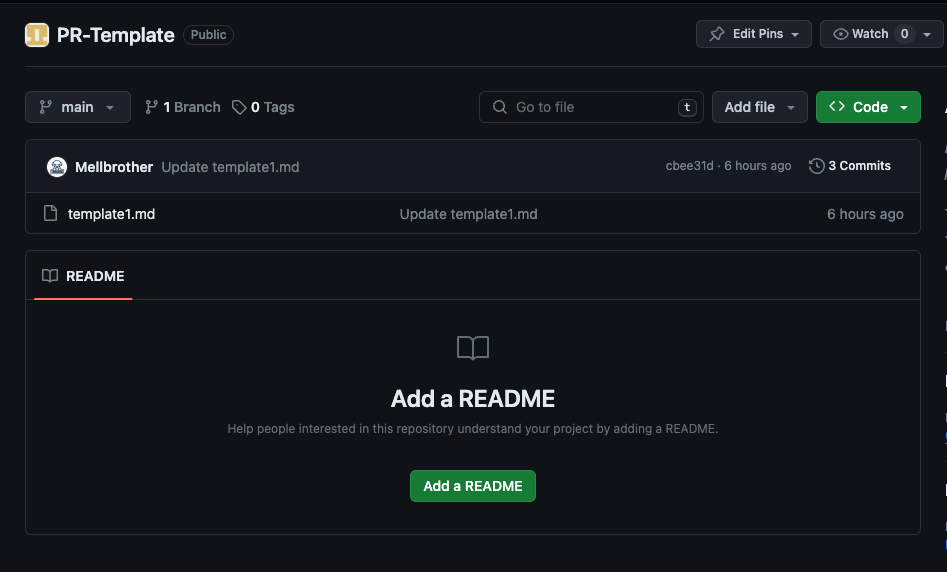Screen dimensions: 947x572
Task: Click the Add a README heading
Action: point(473,399)
